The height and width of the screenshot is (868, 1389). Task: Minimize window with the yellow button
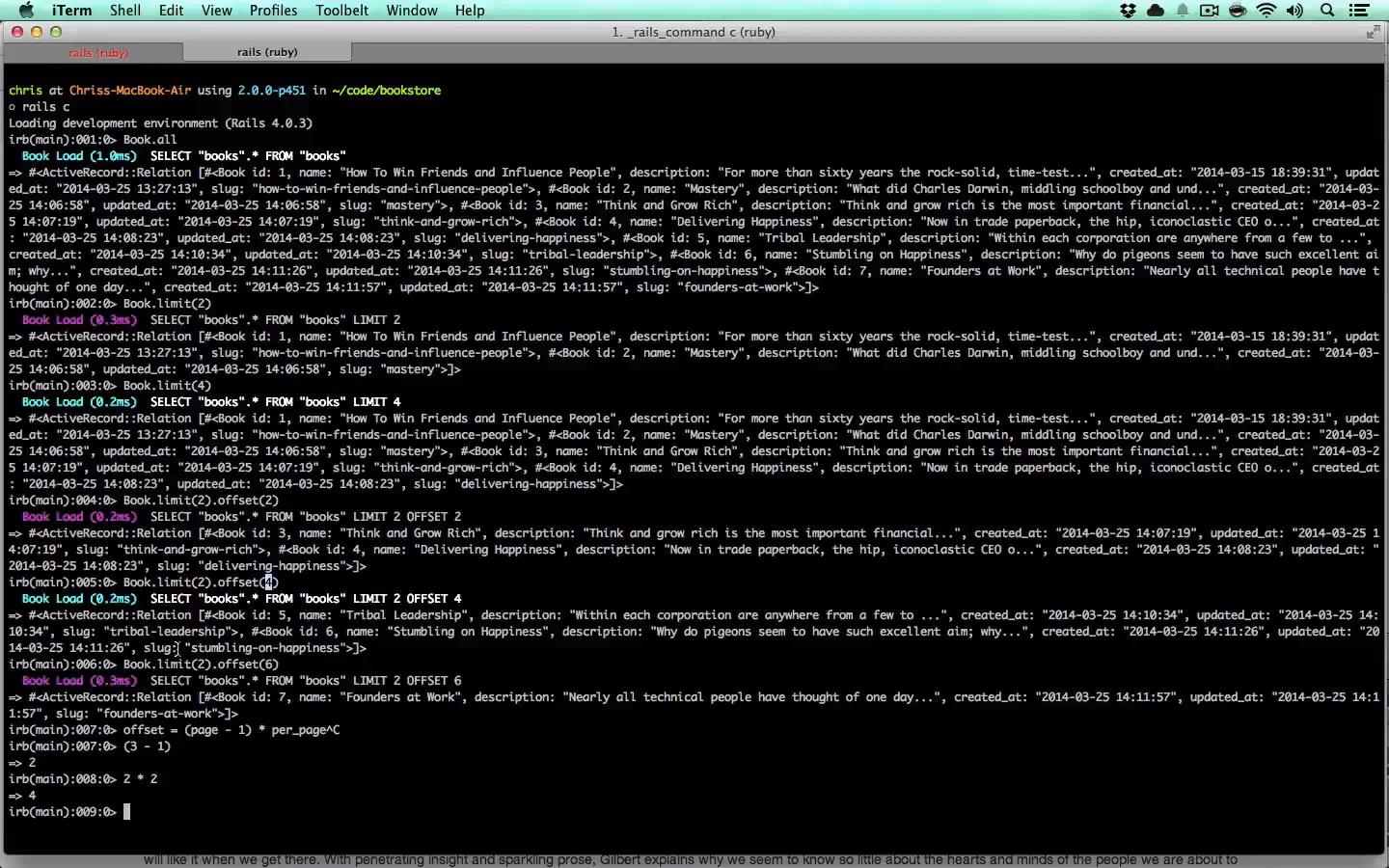(37, 32)
